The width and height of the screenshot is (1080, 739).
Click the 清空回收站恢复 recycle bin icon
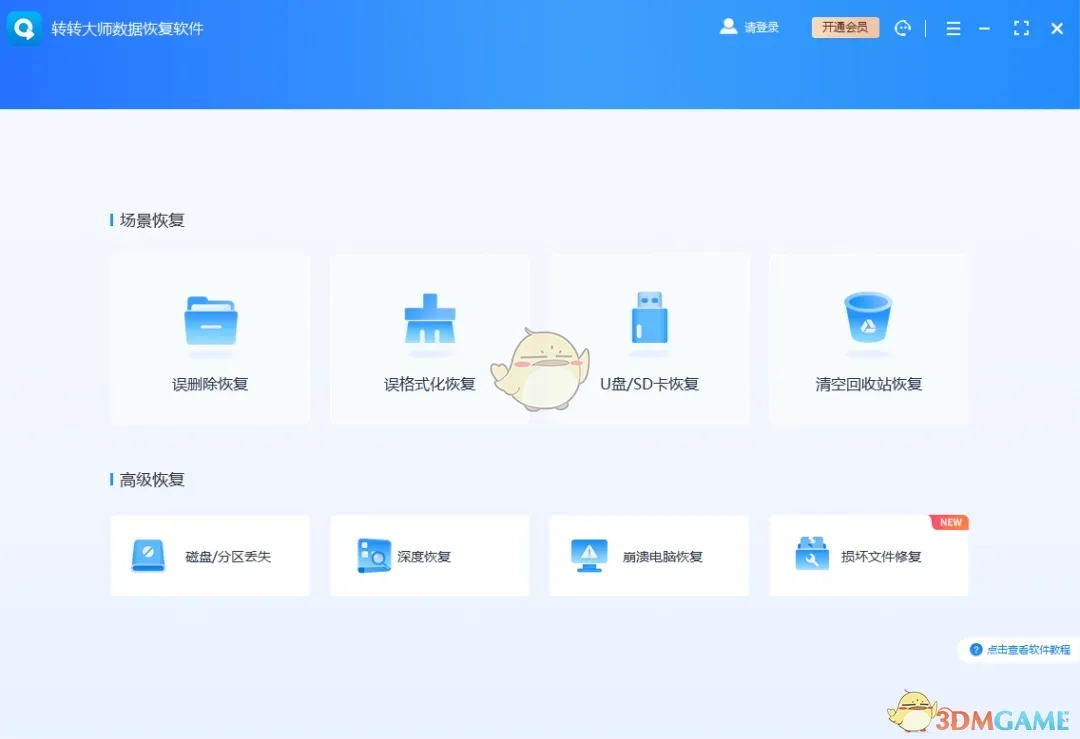coord(869,318)
